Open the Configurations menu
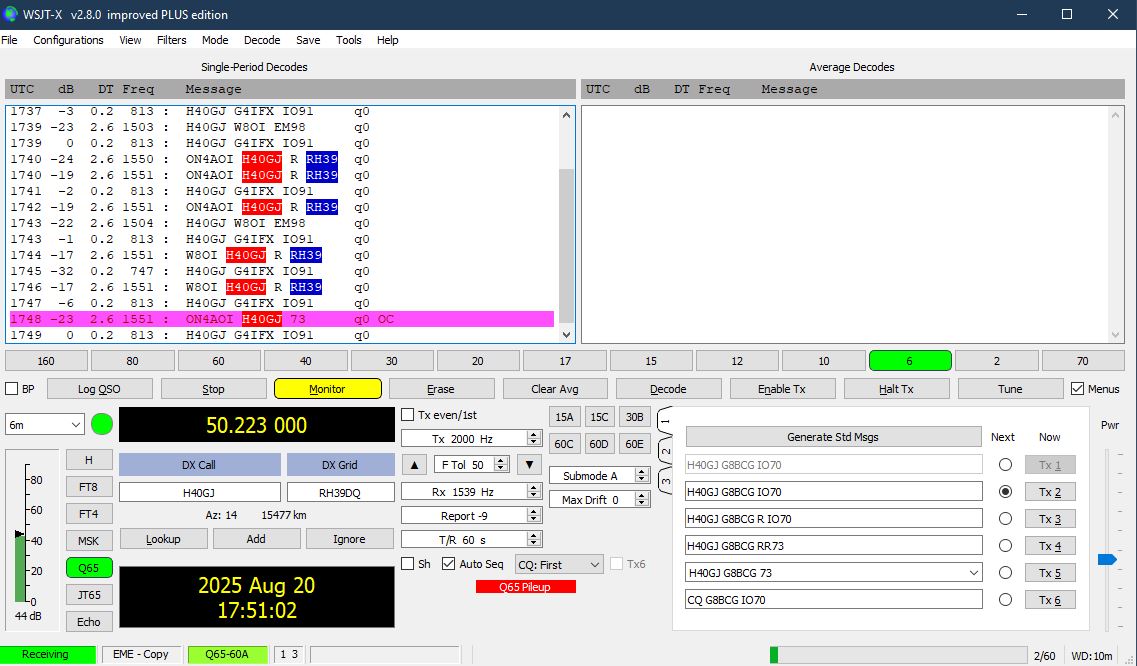Viewport: 1137px width, 666px height. [68, 40]
